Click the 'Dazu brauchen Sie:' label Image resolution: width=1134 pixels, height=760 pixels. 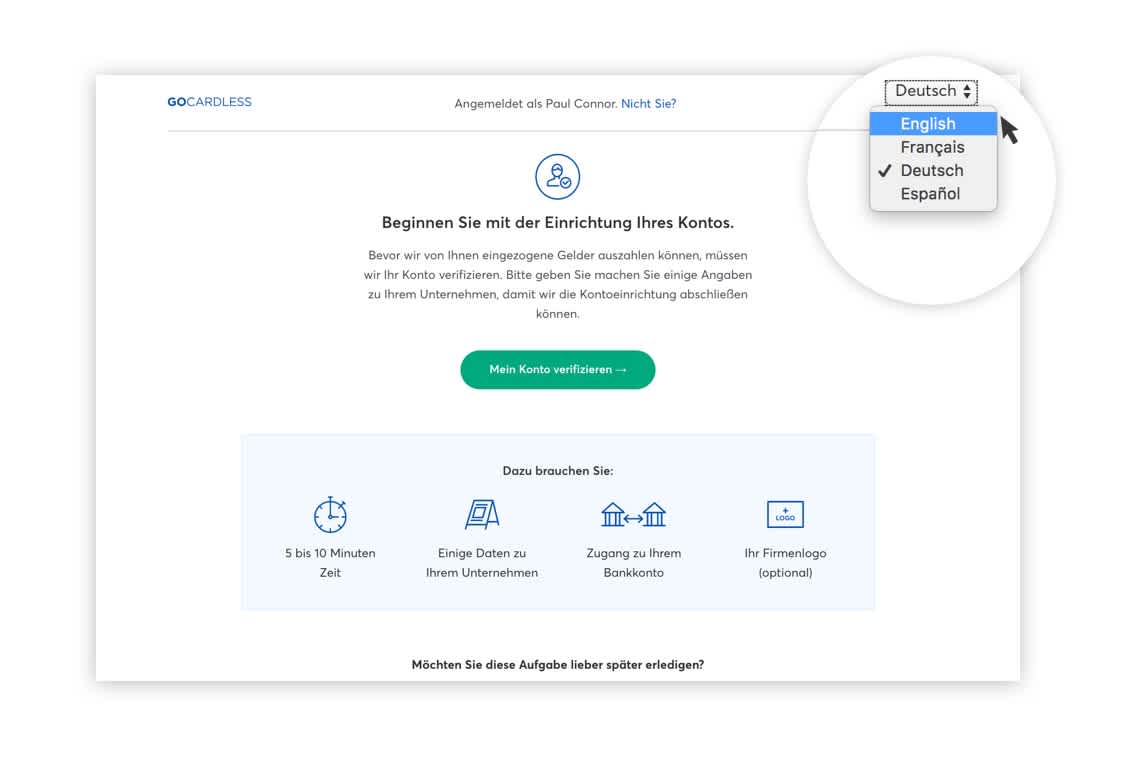point(558,471)
